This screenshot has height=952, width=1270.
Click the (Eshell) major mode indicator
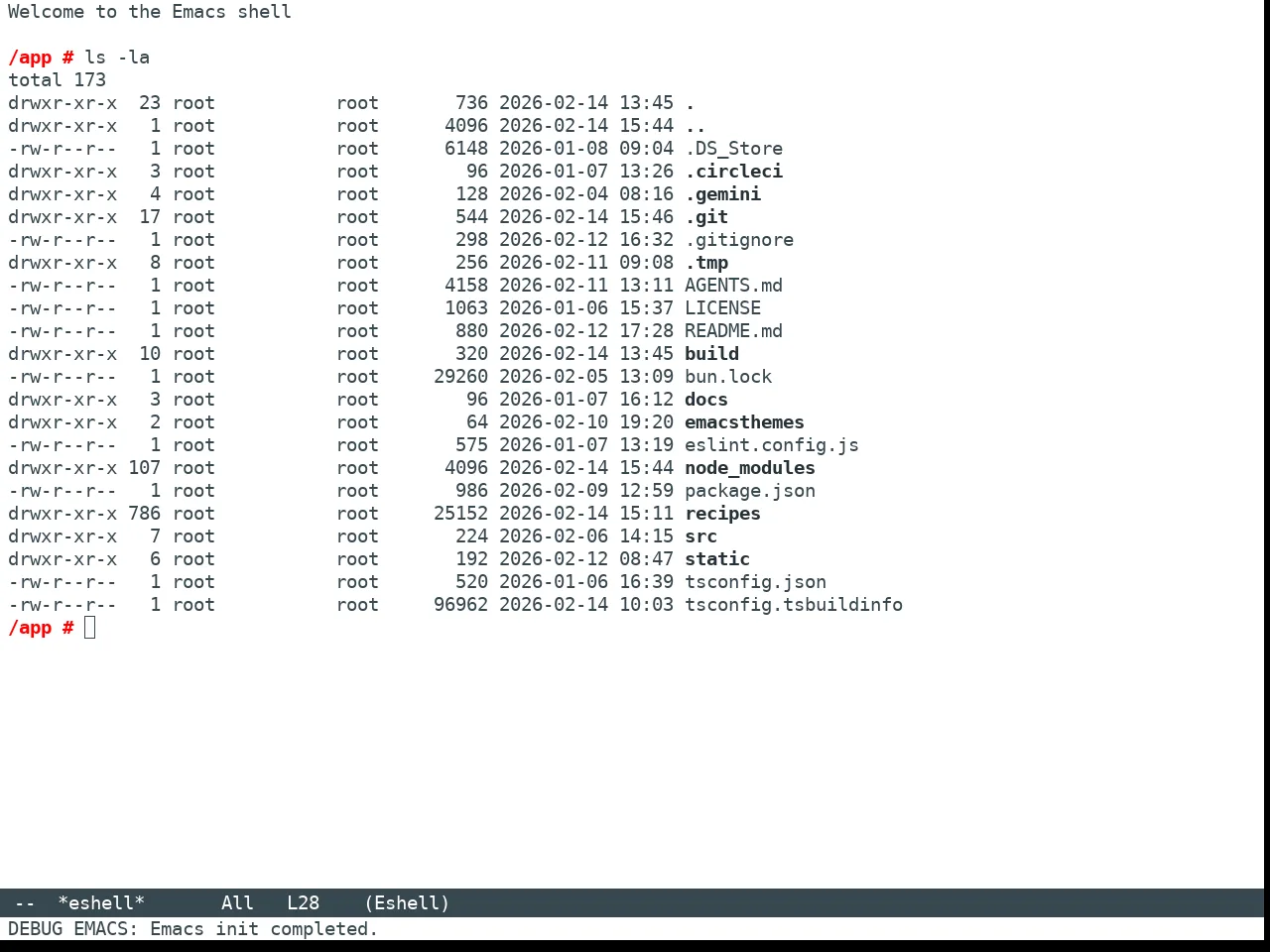407,903
